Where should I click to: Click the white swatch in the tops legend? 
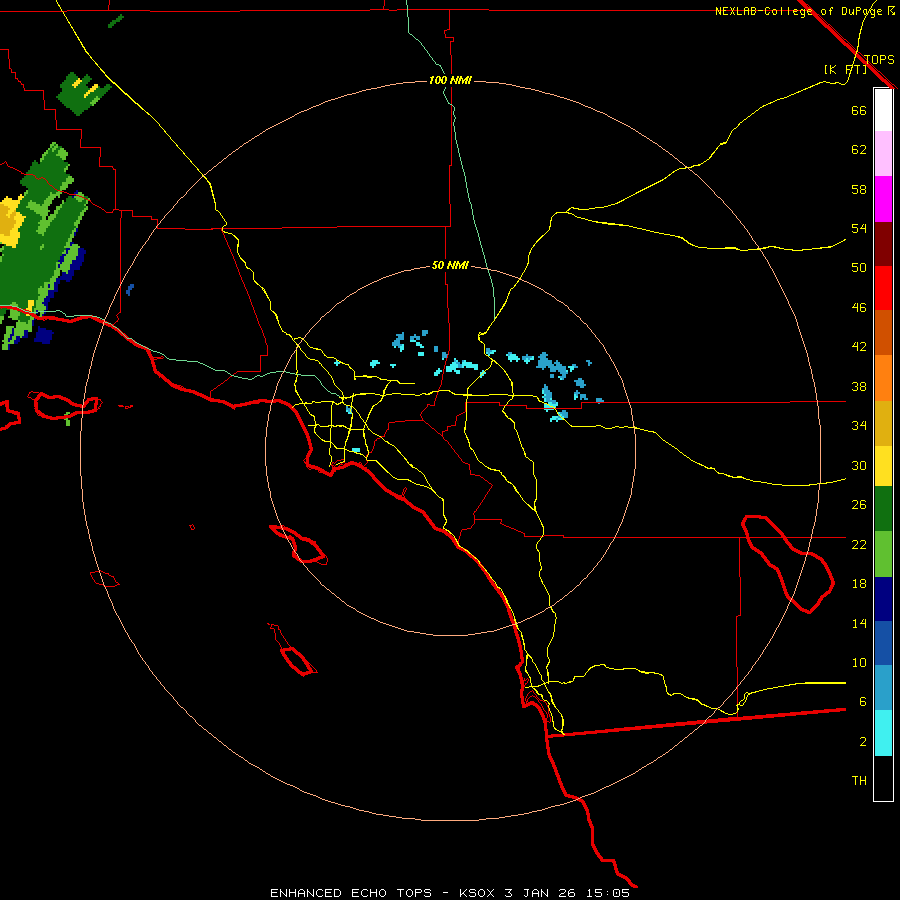(x=883, y=110)
